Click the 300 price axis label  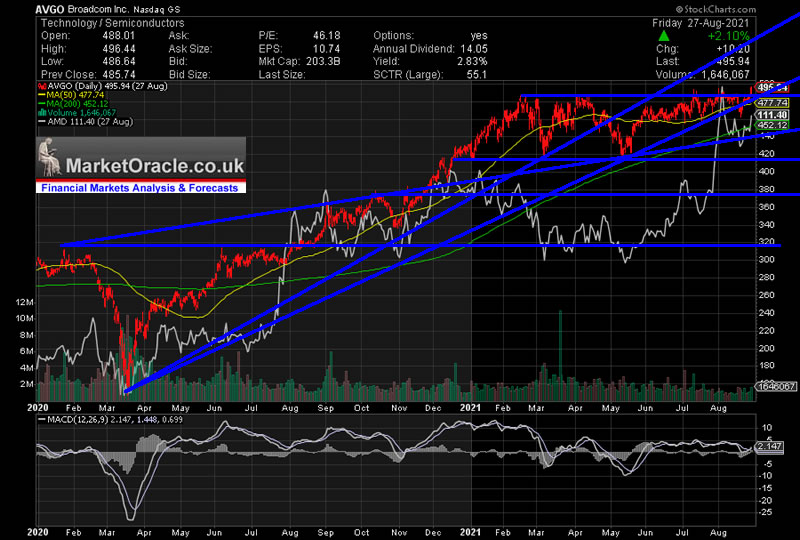[x=766, y=260]
